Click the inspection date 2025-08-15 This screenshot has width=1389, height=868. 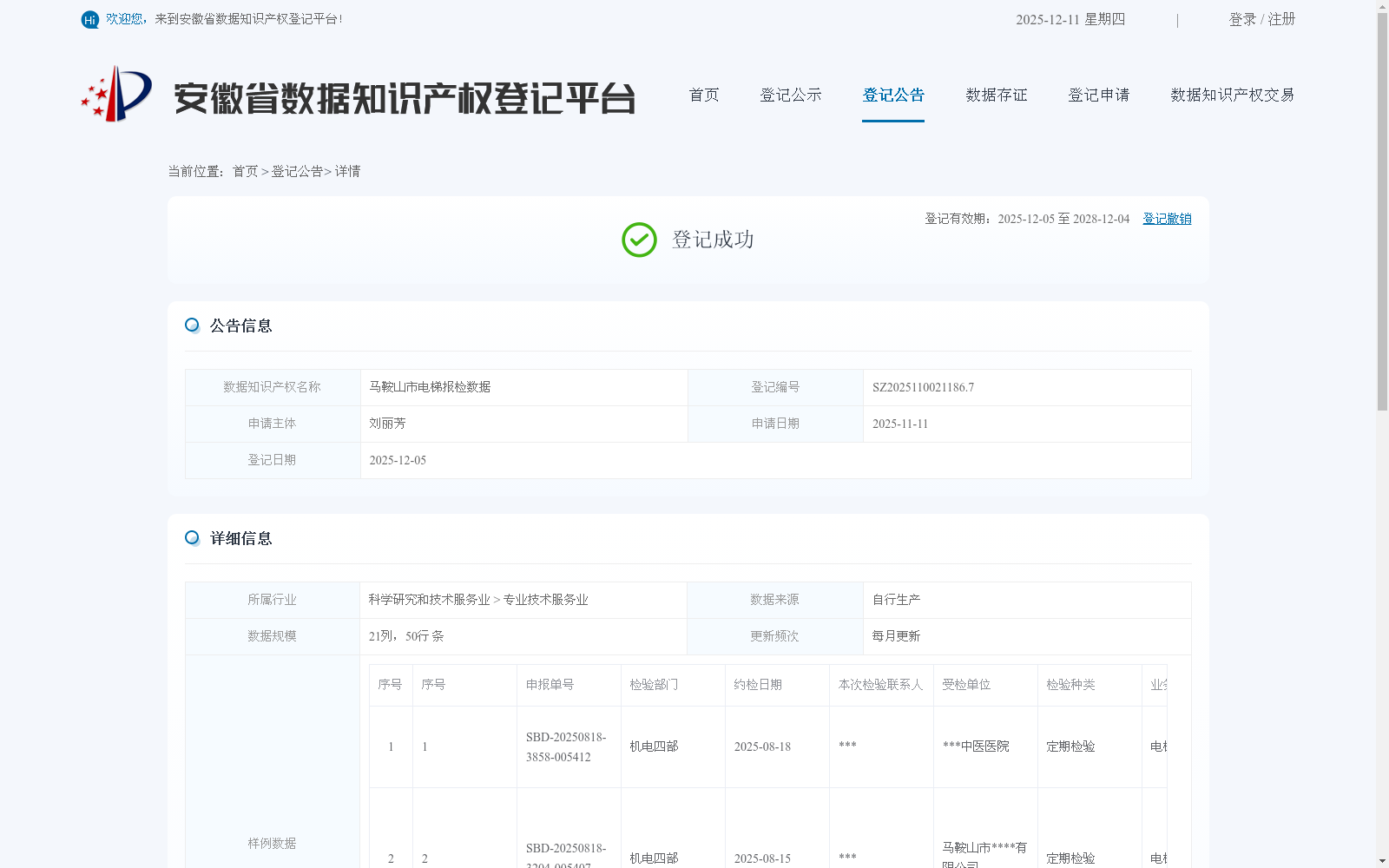click(x=762, y=859)
